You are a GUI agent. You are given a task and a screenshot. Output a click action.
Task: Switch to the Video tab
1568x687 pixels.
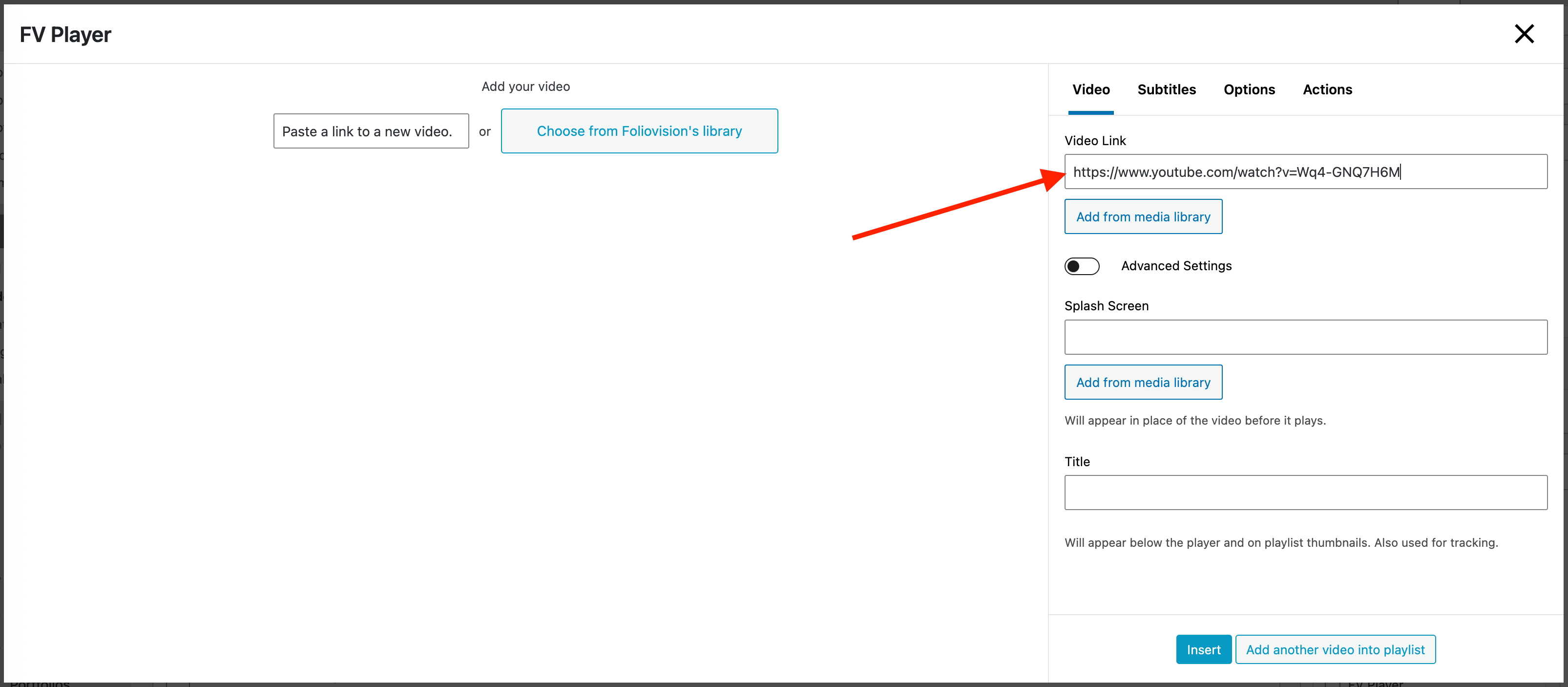[1091, 89]
